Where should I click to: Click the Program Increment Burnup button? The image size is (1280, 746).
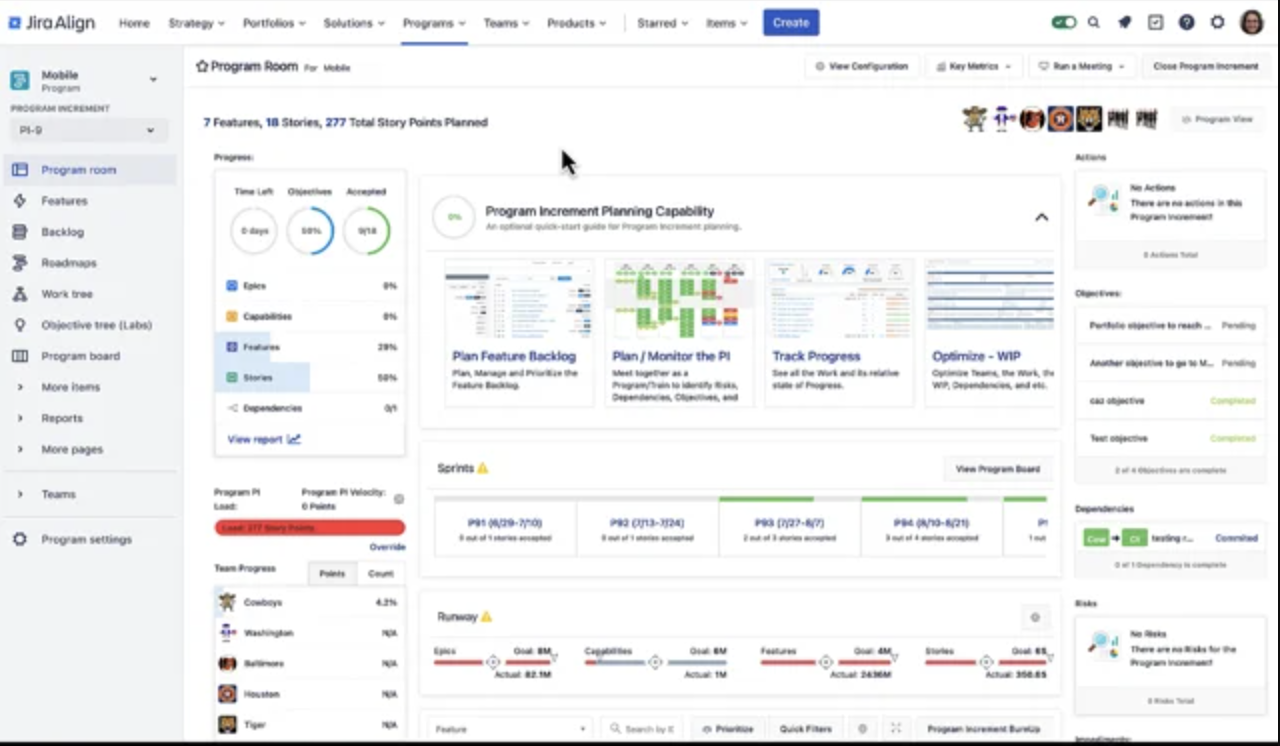982,729
